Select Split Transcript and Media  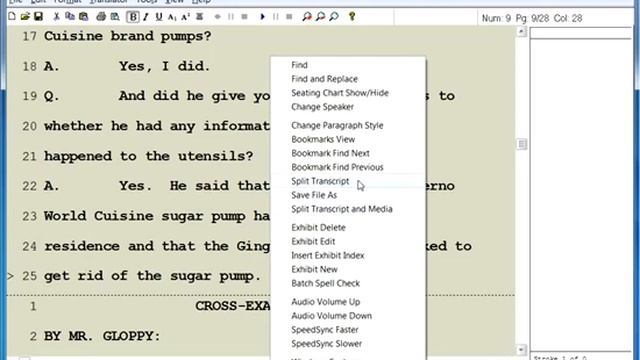(x=342, y=209)
